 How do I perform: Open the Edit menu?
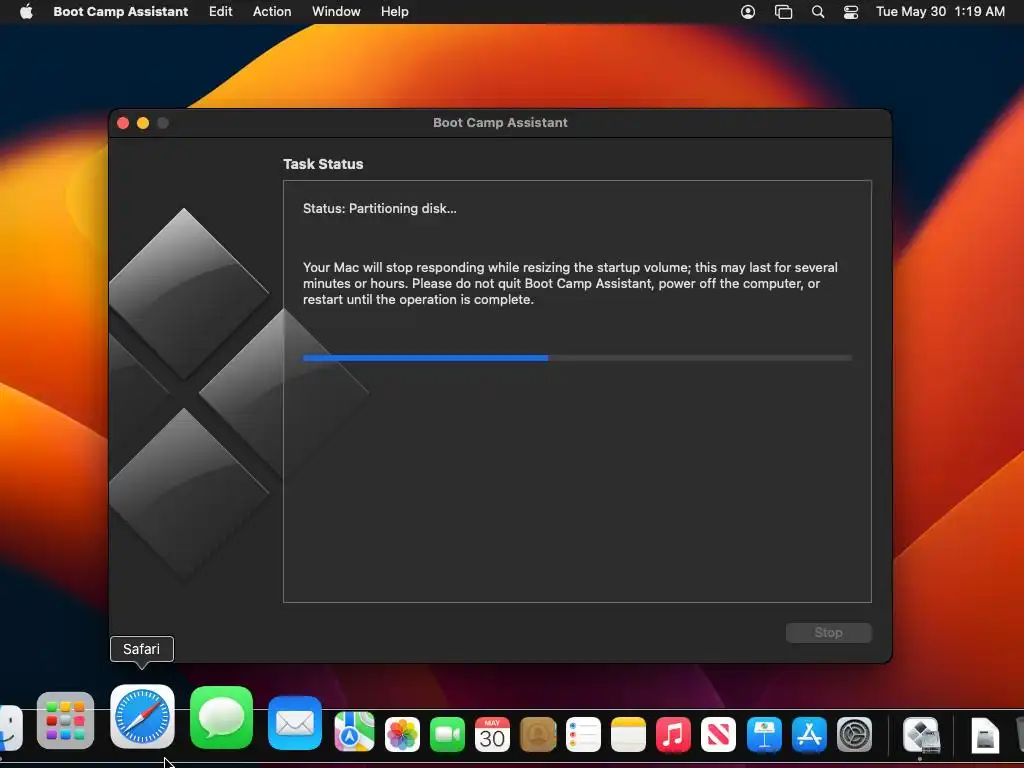(221, 11)
